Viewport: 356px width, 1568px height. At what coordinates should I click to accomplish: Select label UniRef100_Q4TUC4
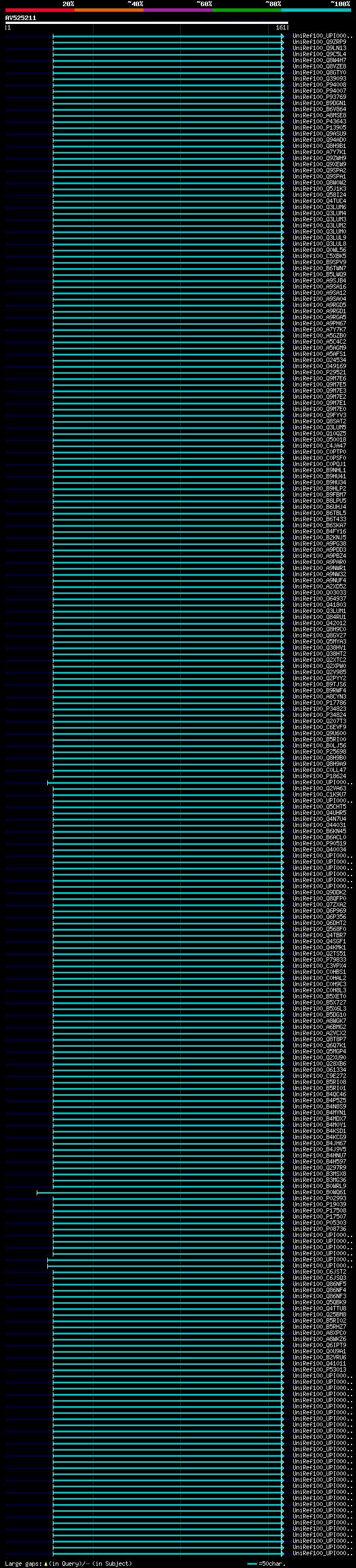[319, 201]
